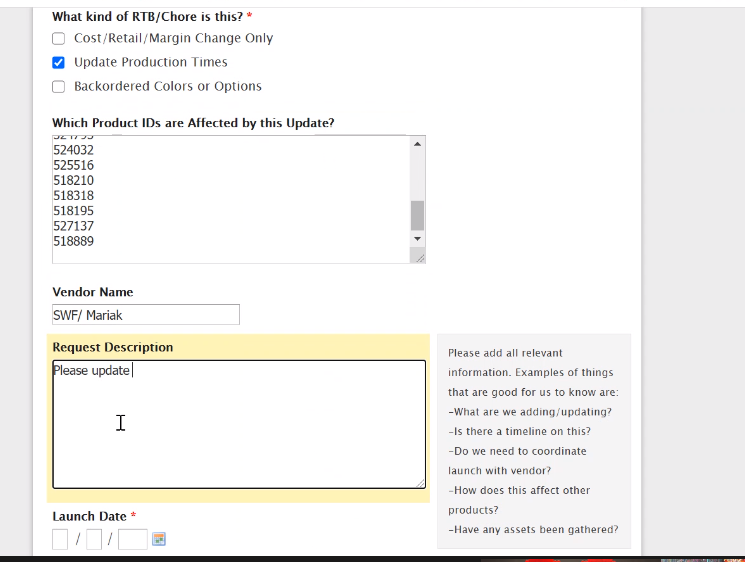Click the Request Description resize grip corner
Image resolution: width=745 pixels, height=562 pixels.
point(420,483)
